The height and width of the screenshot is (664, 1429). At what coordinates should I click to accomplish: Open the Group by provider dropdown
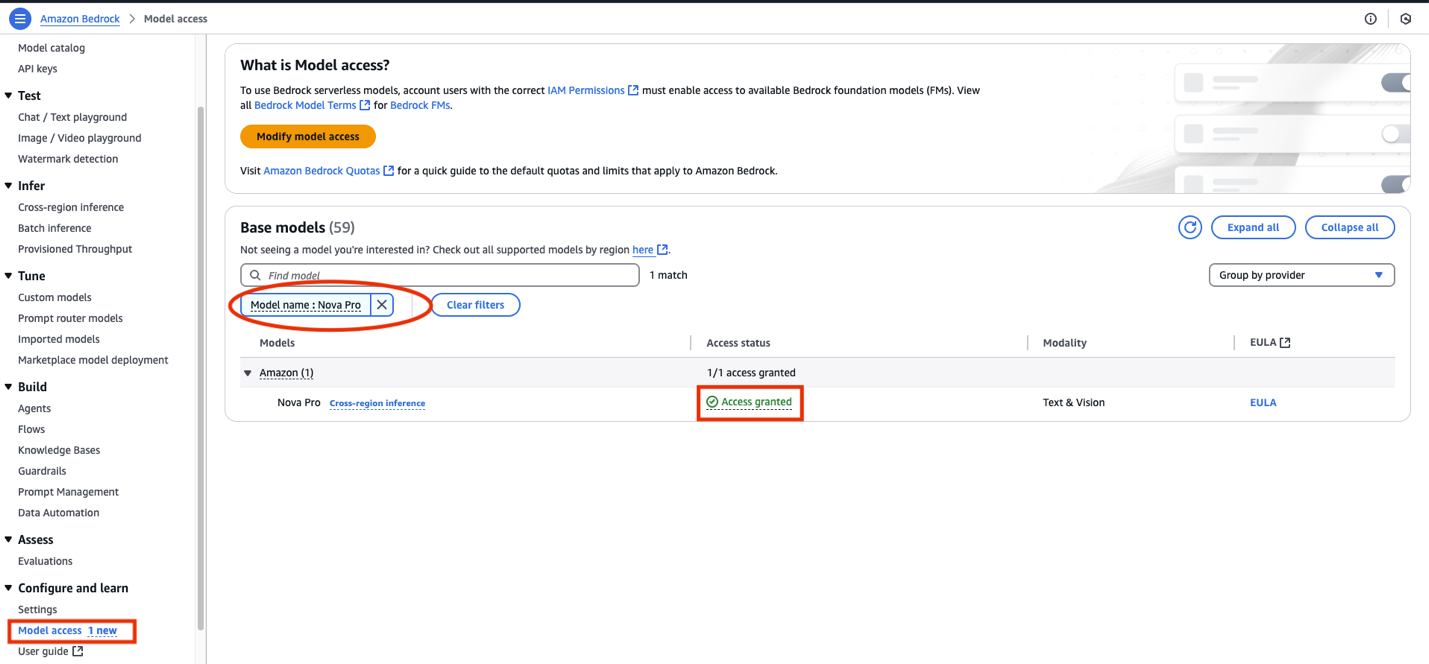[x=1301, y=275]
